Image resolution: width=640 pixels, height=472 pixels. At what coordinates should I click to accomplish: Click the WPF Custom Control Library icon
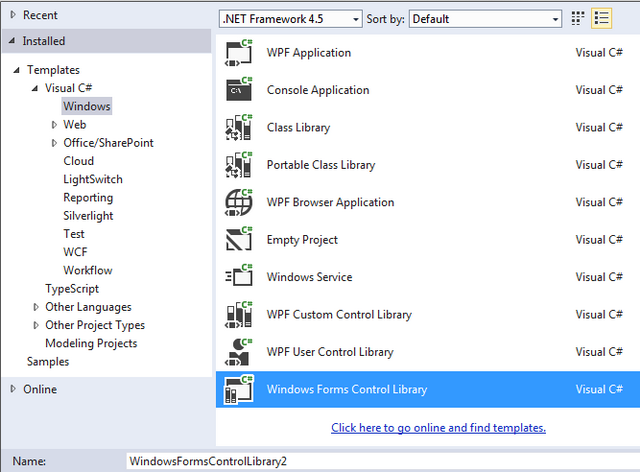239,315
